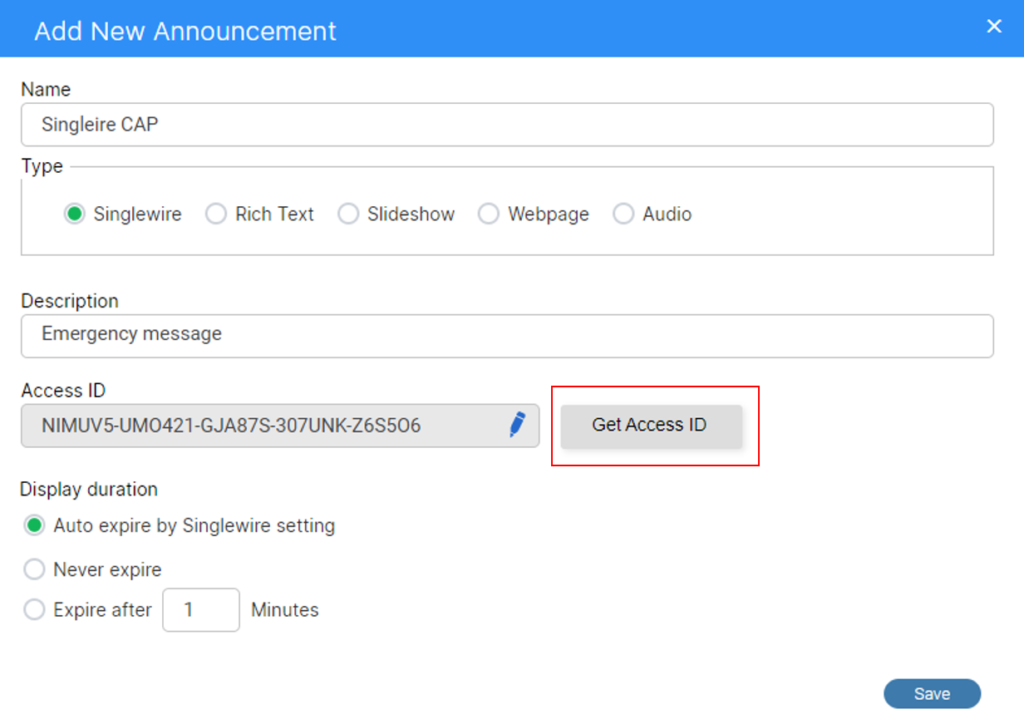Click the Display duration label
The width and height of the screenshot is (1024, 719).
pyautogui.click(x=89, y=489)
